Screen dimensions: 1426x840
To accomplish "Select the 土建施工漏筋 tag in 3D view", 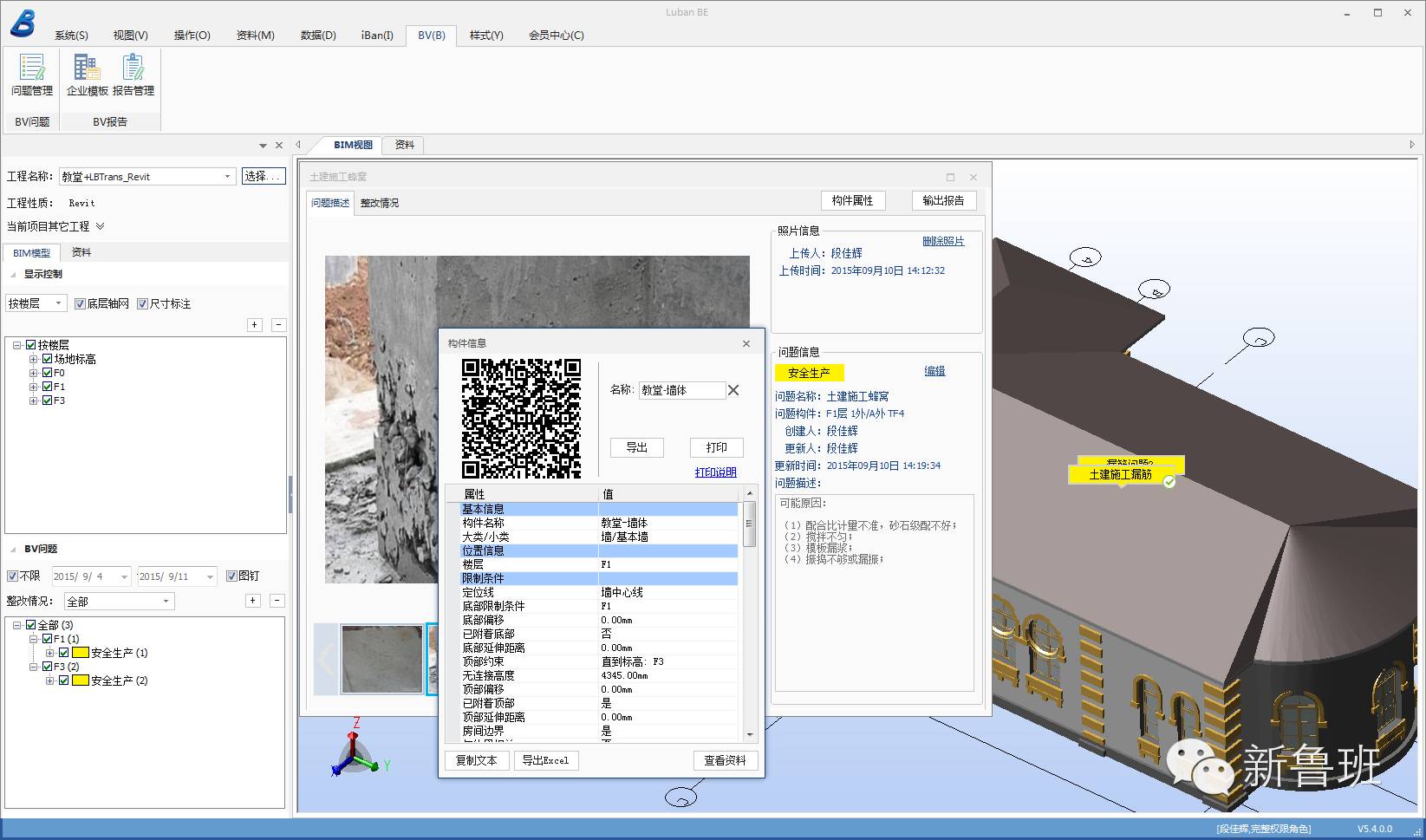I will (1121, 475).
